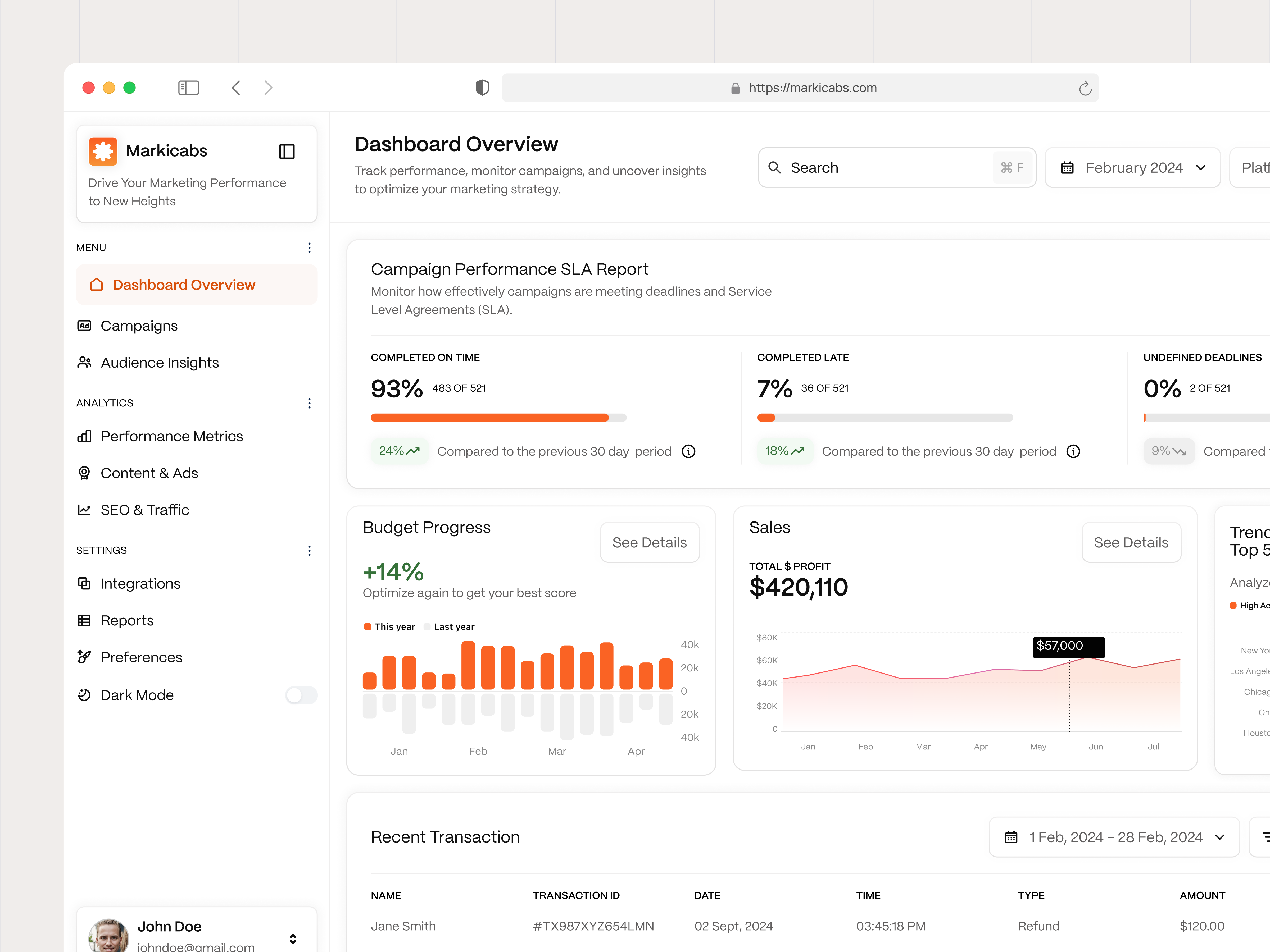Click the Content & Ads badge icon
Image resolution: width=1270 pixels, height=952 pixels.
tap(84, 473)
